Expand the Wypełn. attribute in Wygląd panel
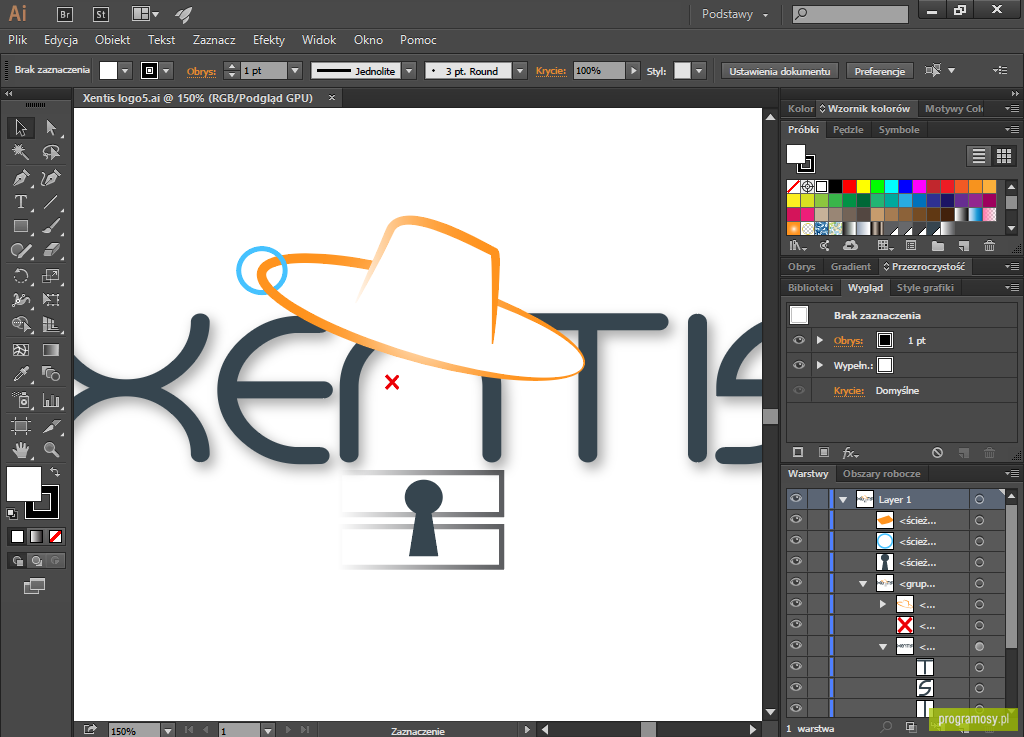 tap(820, 365)
